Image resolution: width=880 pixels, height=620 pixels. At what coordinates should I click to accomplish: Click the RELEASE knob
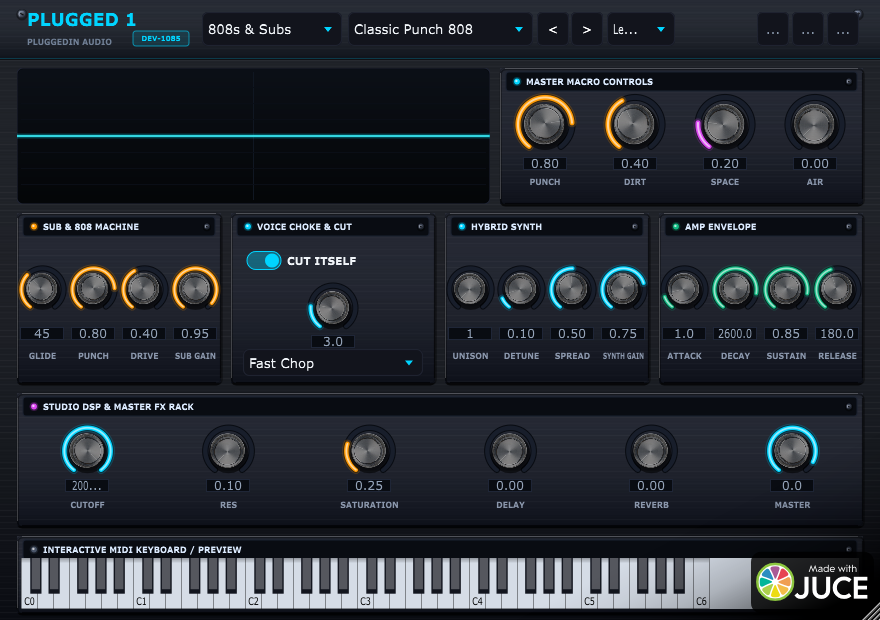click(x=837, y=289)
